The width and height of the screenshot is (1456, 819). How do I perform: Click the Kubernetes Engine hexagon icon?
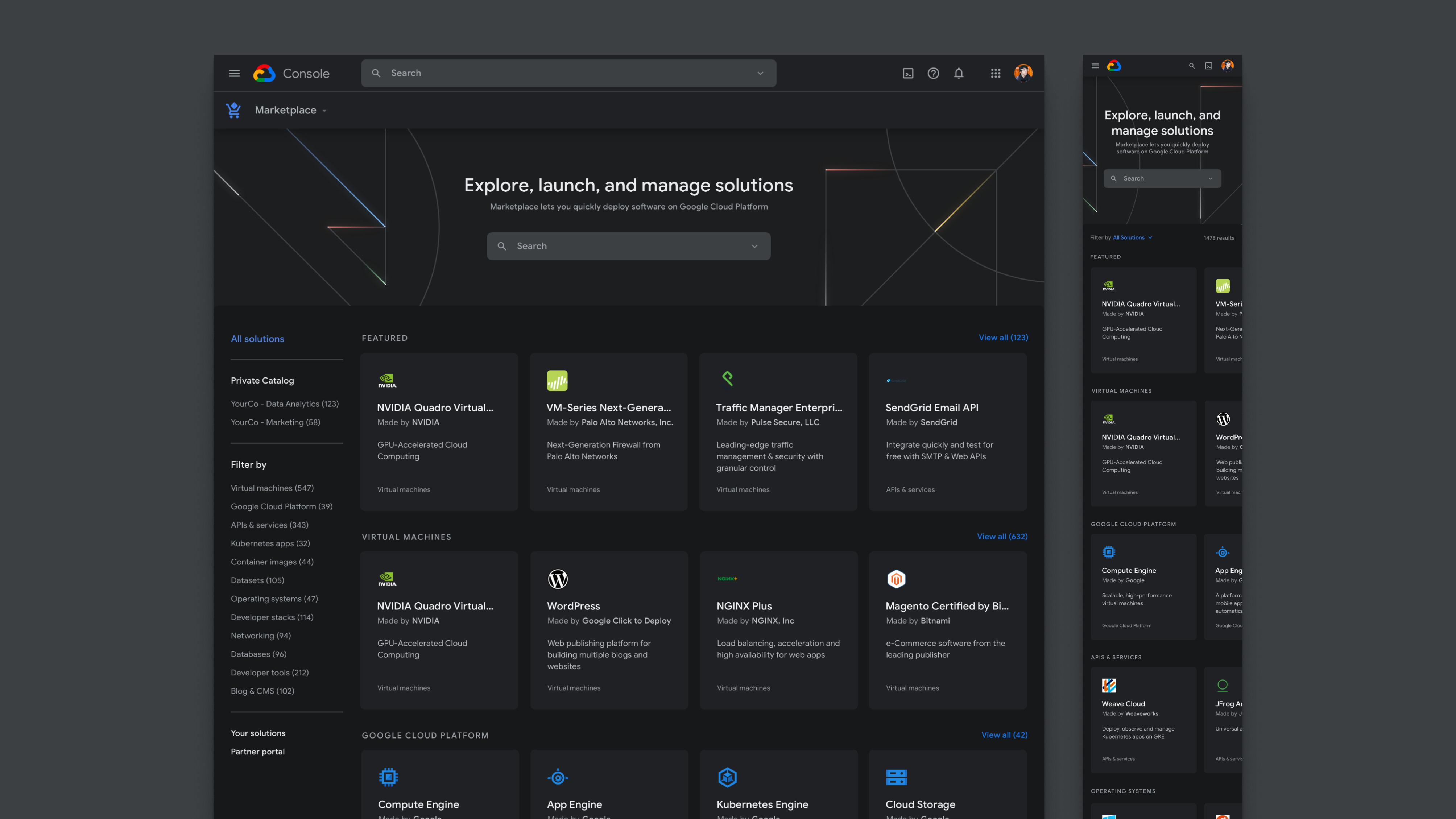coord(727,777)
